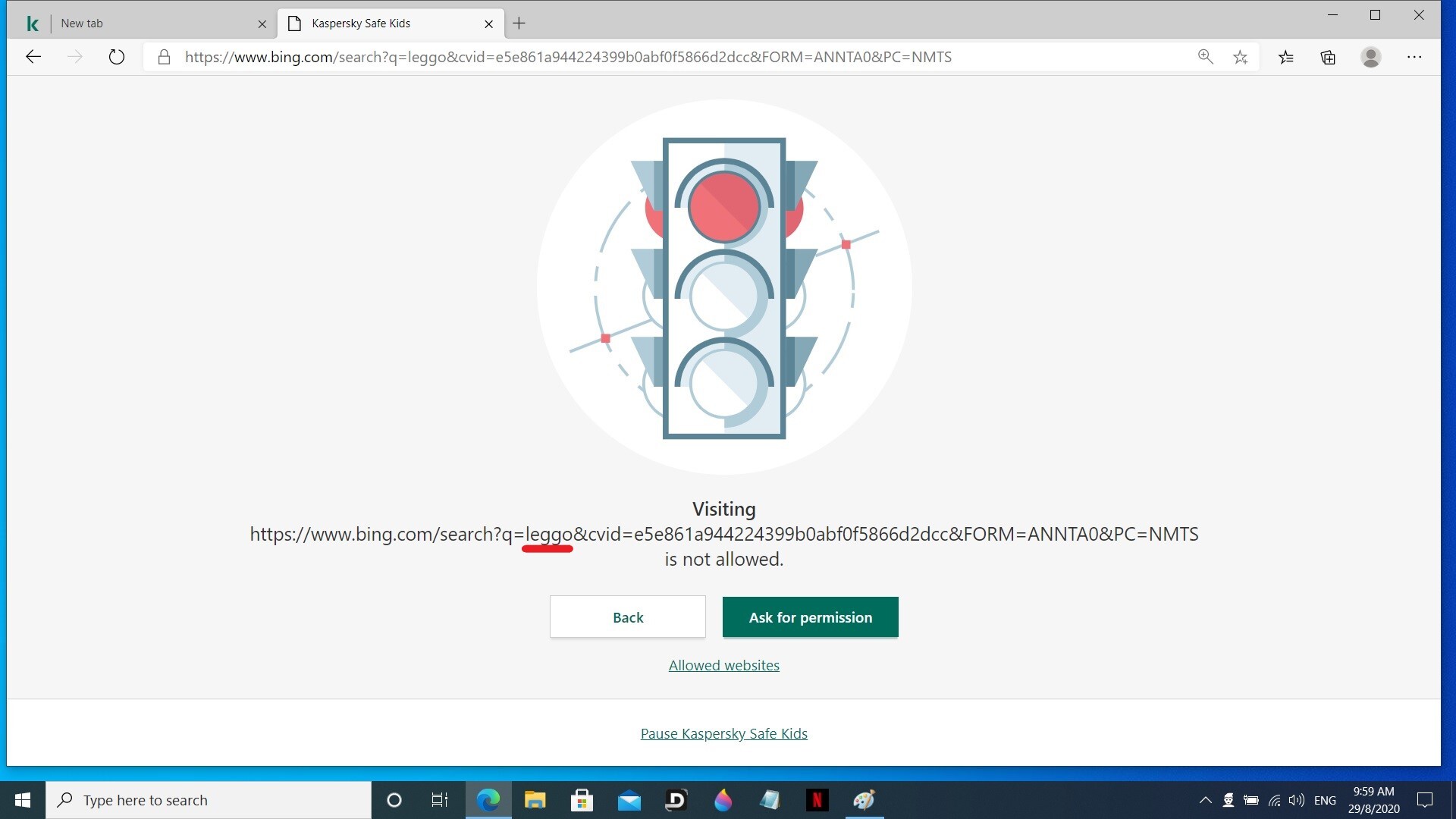Screen dimensions: 1456x819
Task: Maximize the browser window
Action: (x=1375, y=15)
